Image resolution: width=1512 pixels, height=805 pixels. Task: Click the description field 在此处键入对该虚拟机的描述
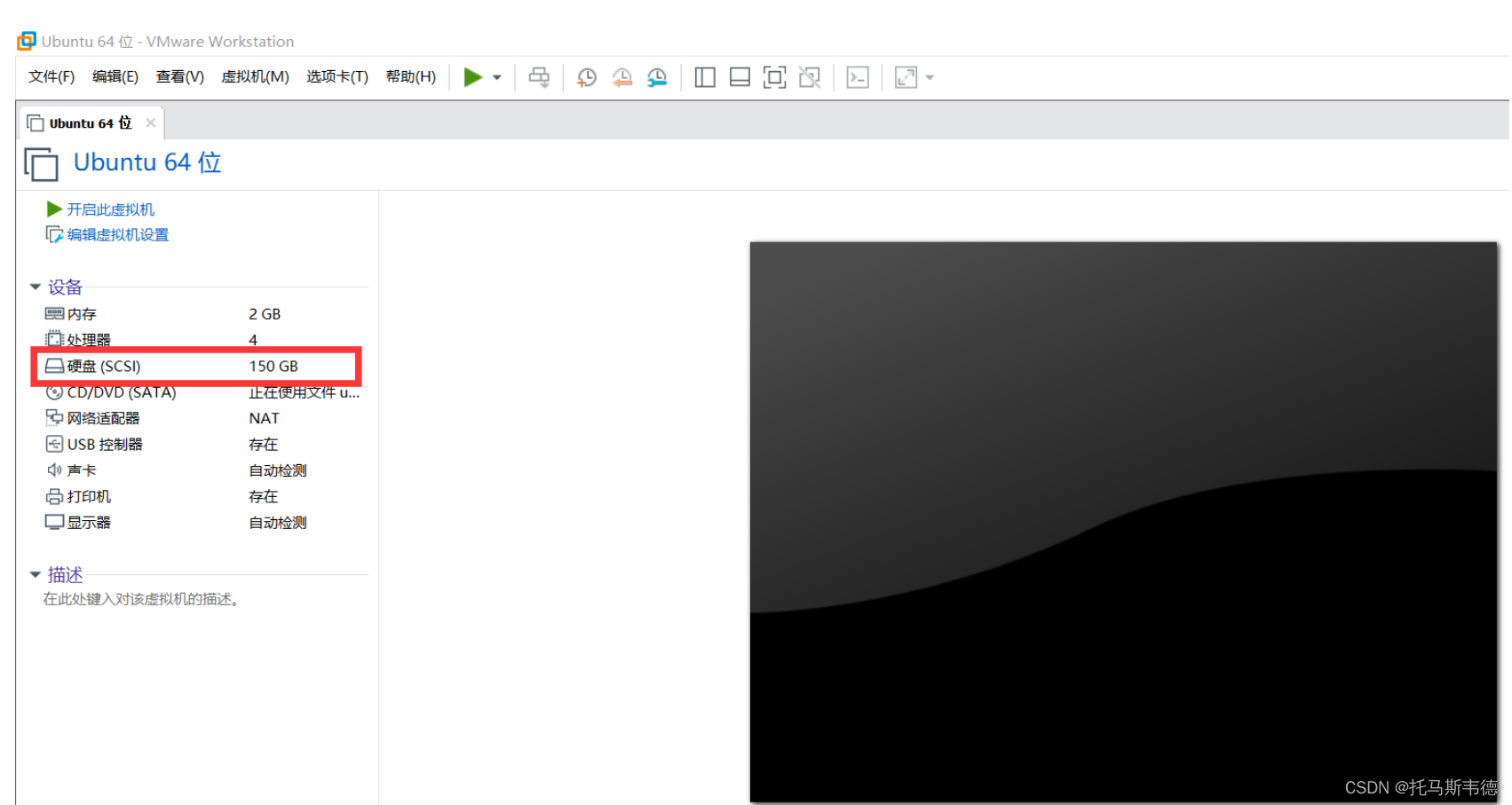click(141, 599)
